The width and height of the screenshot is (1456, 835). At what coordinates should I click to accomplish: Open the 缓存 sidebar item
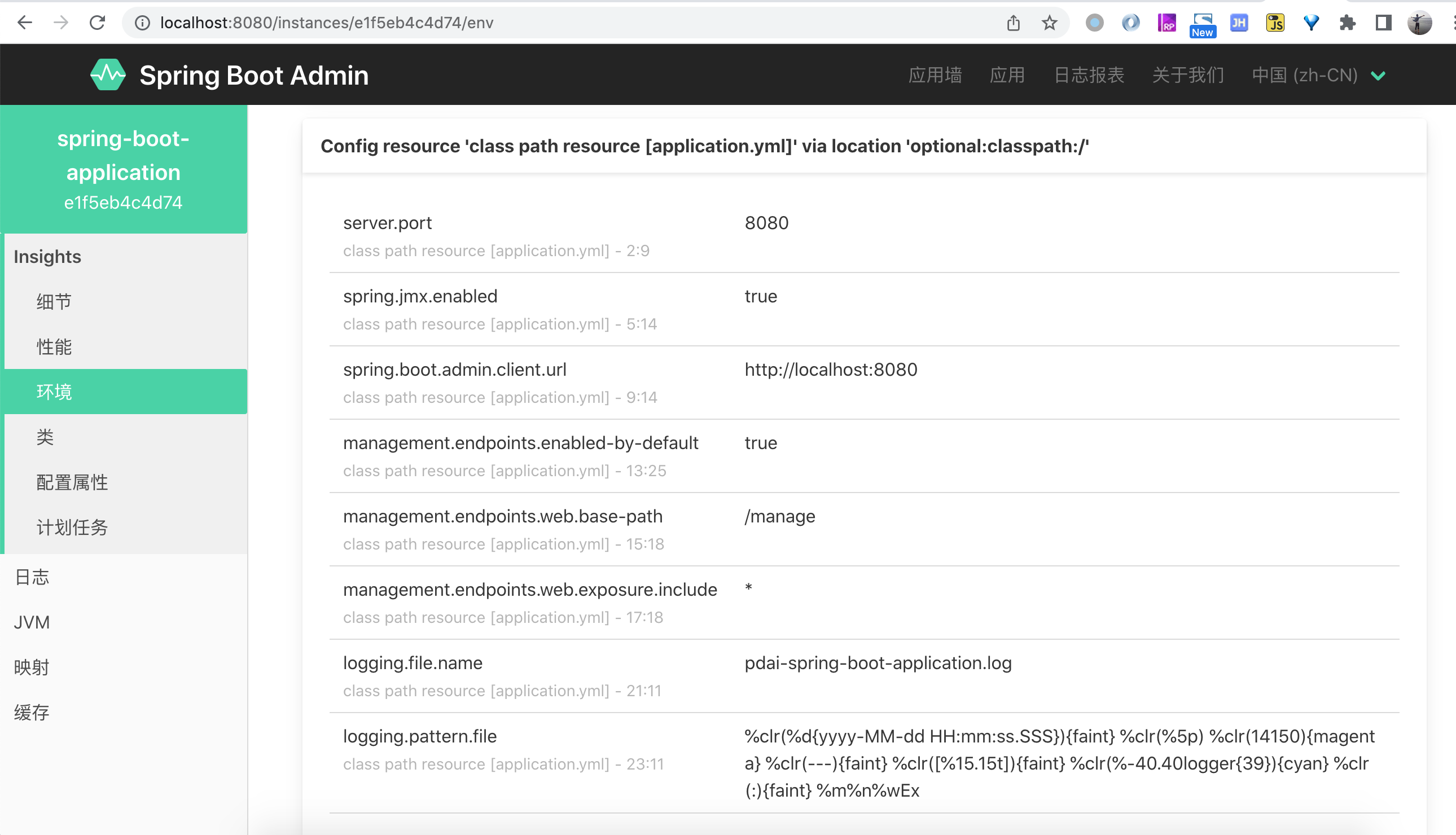coord(123,713)
